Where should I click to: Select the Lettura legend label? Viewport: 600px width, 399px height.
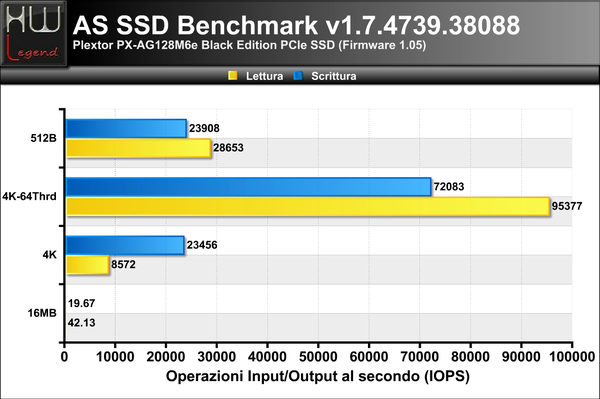pyautogui.click(x=264, y=76)
